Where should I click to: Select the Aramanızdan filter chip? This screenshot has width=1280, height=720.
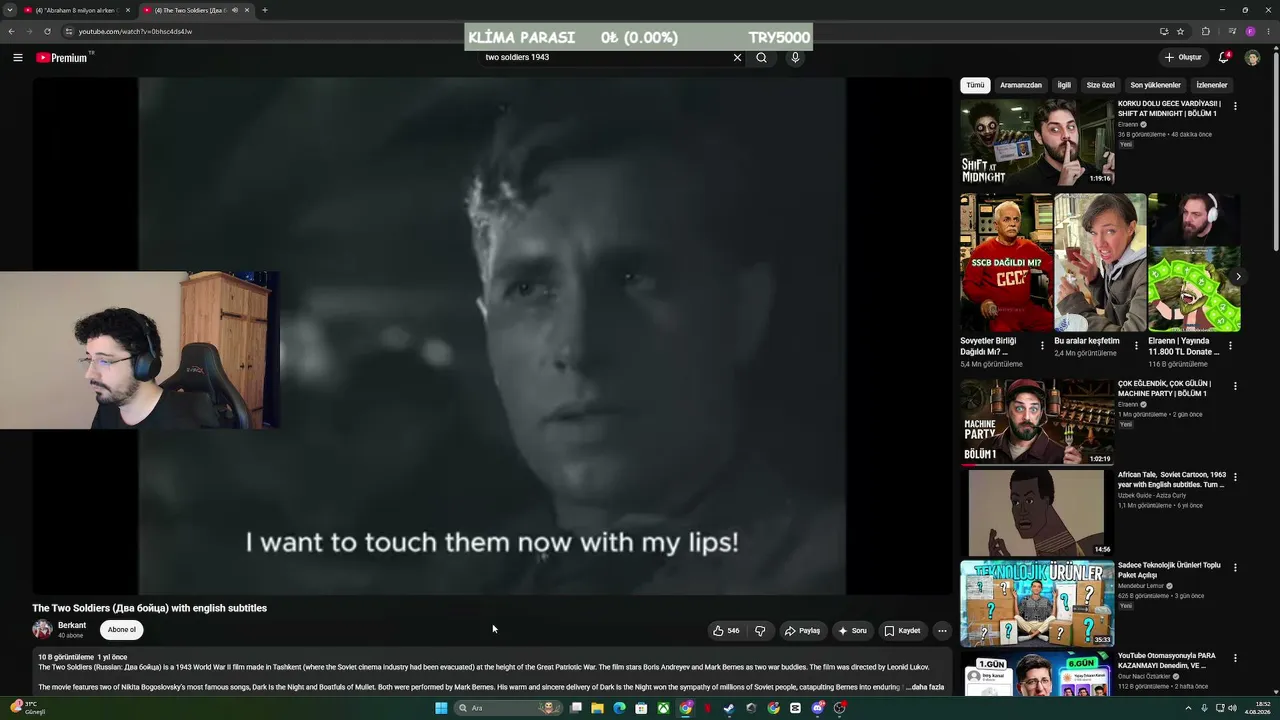tap(1021, 85)
